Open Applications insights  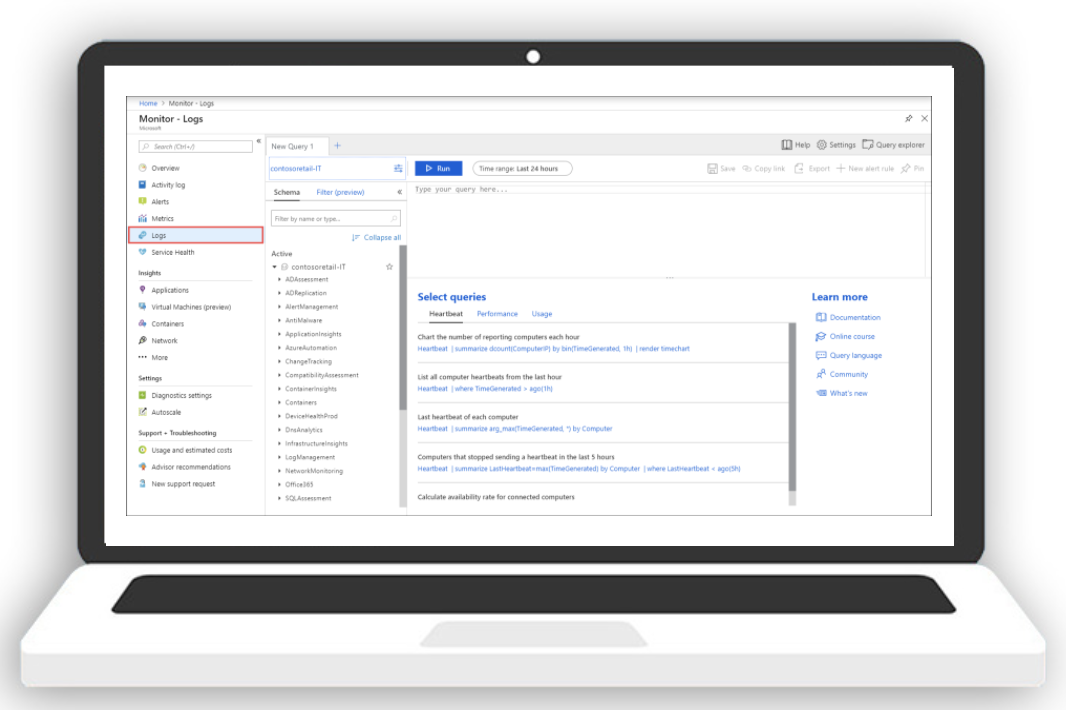pyautogui.click(x=170, y=290)
